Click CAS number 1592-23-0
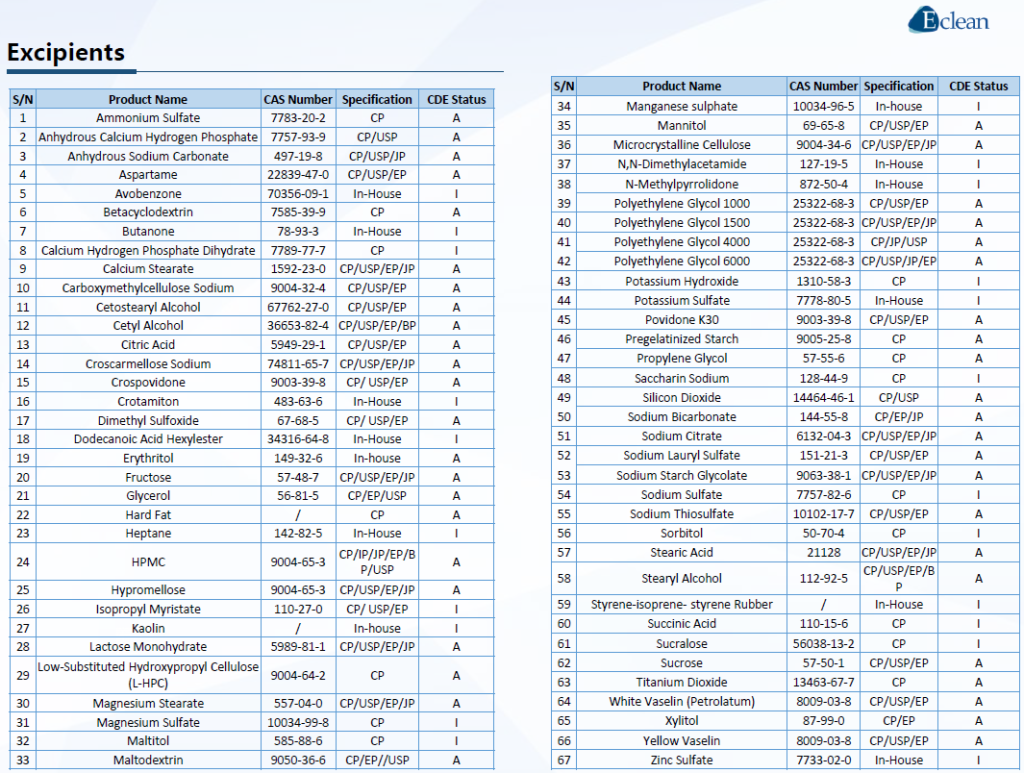Image resolution: width=1024 pixels, height=773 pixels. 298,269
